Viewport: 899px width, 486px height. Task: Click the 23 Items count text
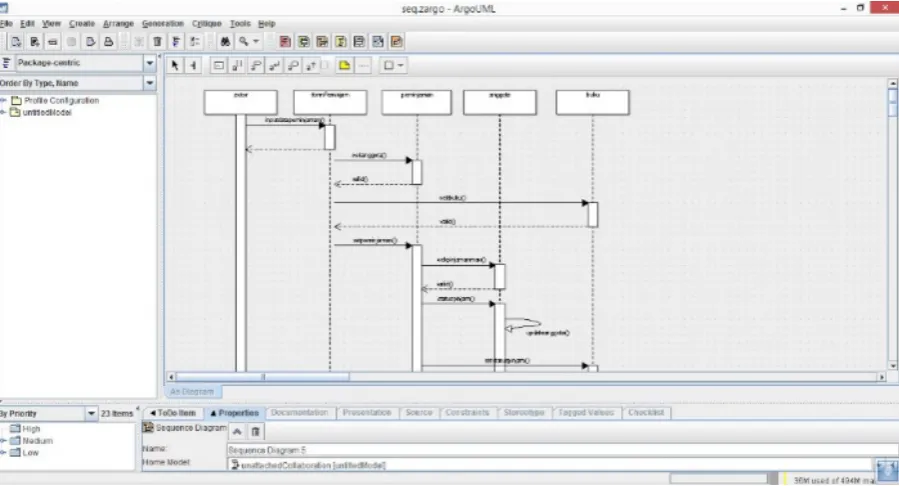(117, 413)
